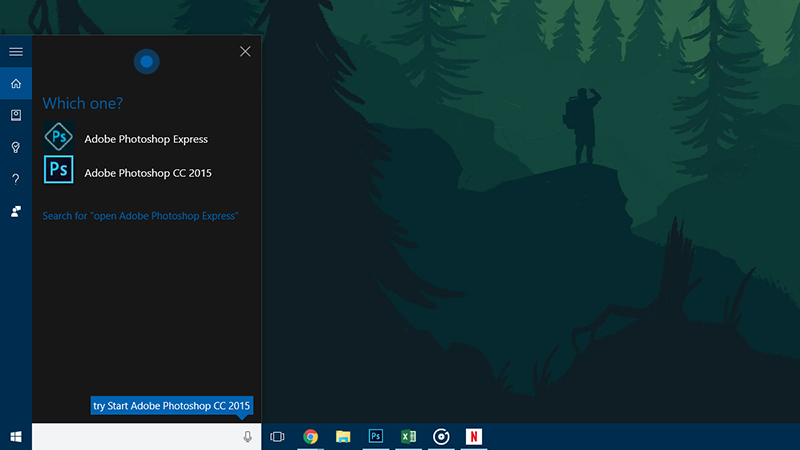Close the Cortana panel
This screenshot has height=450, width=800.
[x=245, y=52]
